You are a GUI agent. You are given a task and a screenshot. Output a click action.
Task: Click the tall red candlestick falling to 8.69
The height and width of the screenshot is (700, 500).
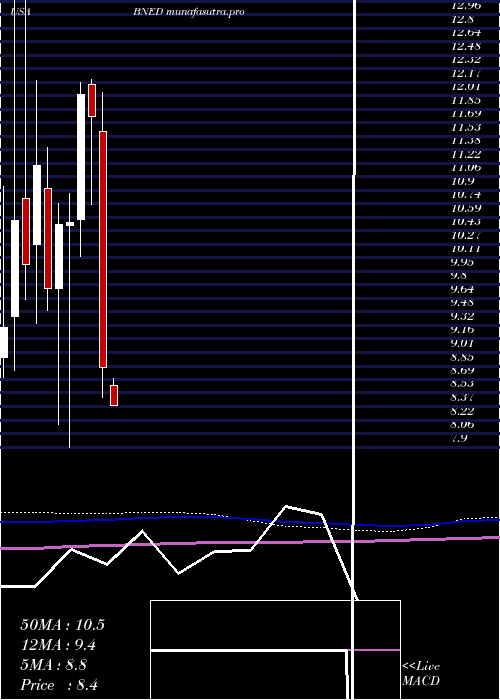[103, 250]
